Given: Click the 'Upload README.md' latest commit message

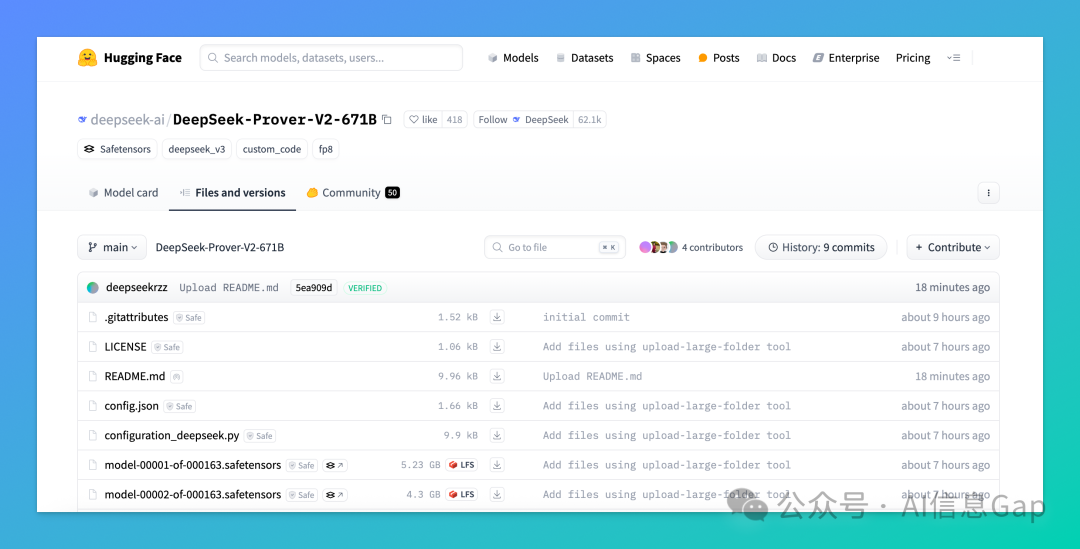Looking at the screenshot, I should pyautogui.click(x=229, y=288).
